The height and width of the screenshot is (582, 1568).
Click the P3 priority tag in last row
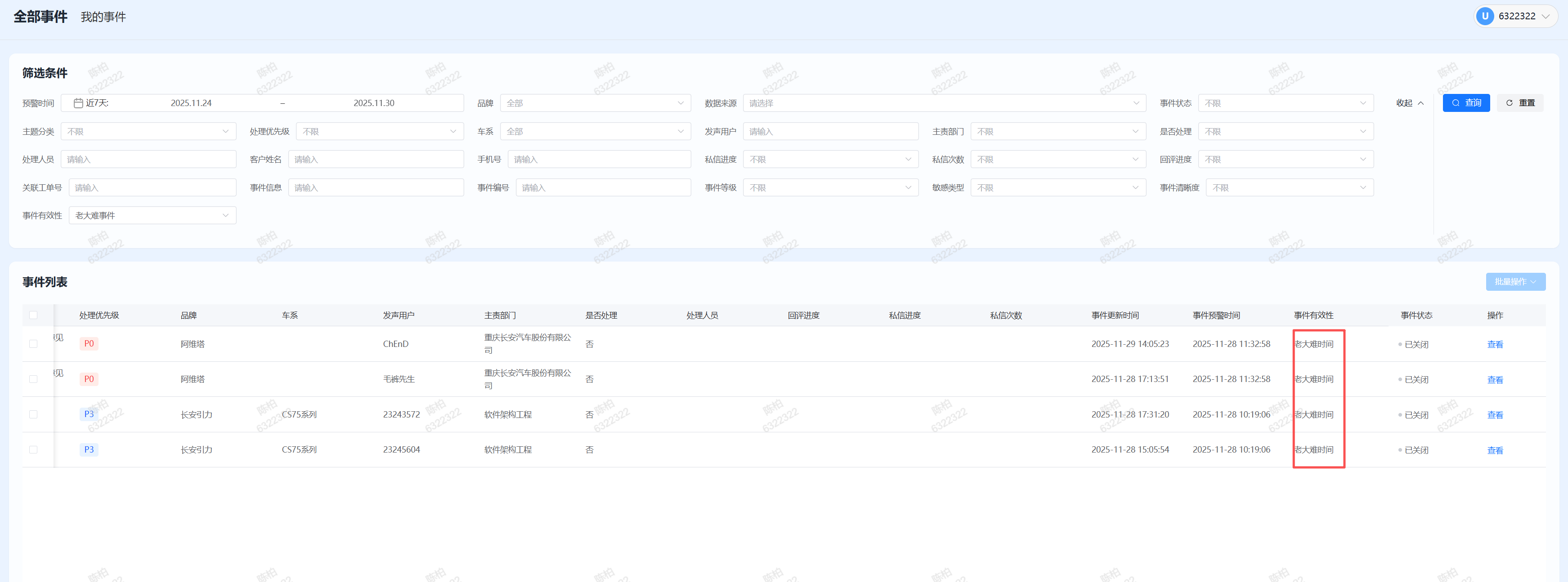(x=89, y=449)
